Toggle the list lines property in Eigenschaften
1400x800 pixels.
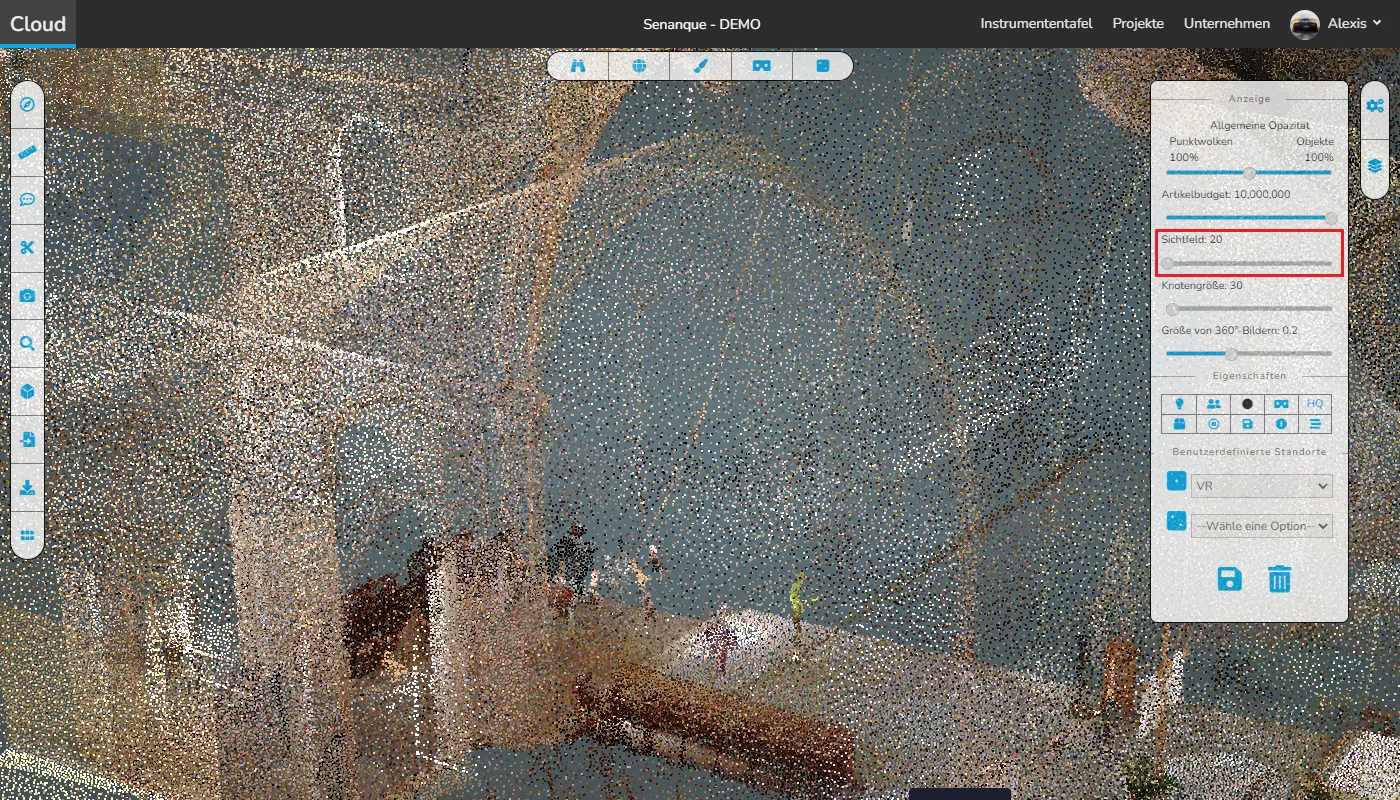tap(1315, 424)
